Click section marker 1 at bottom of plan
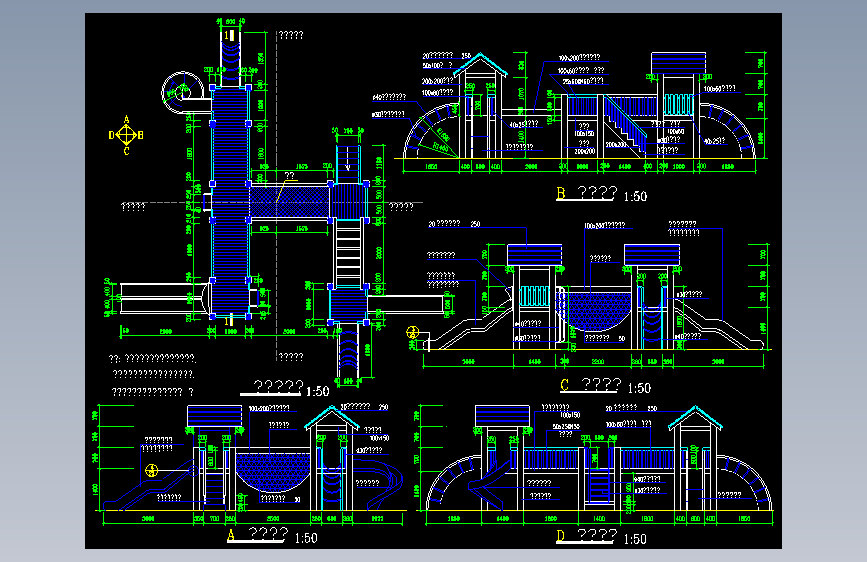The height and width of the screenshot is (562, 867). (229, 321)
